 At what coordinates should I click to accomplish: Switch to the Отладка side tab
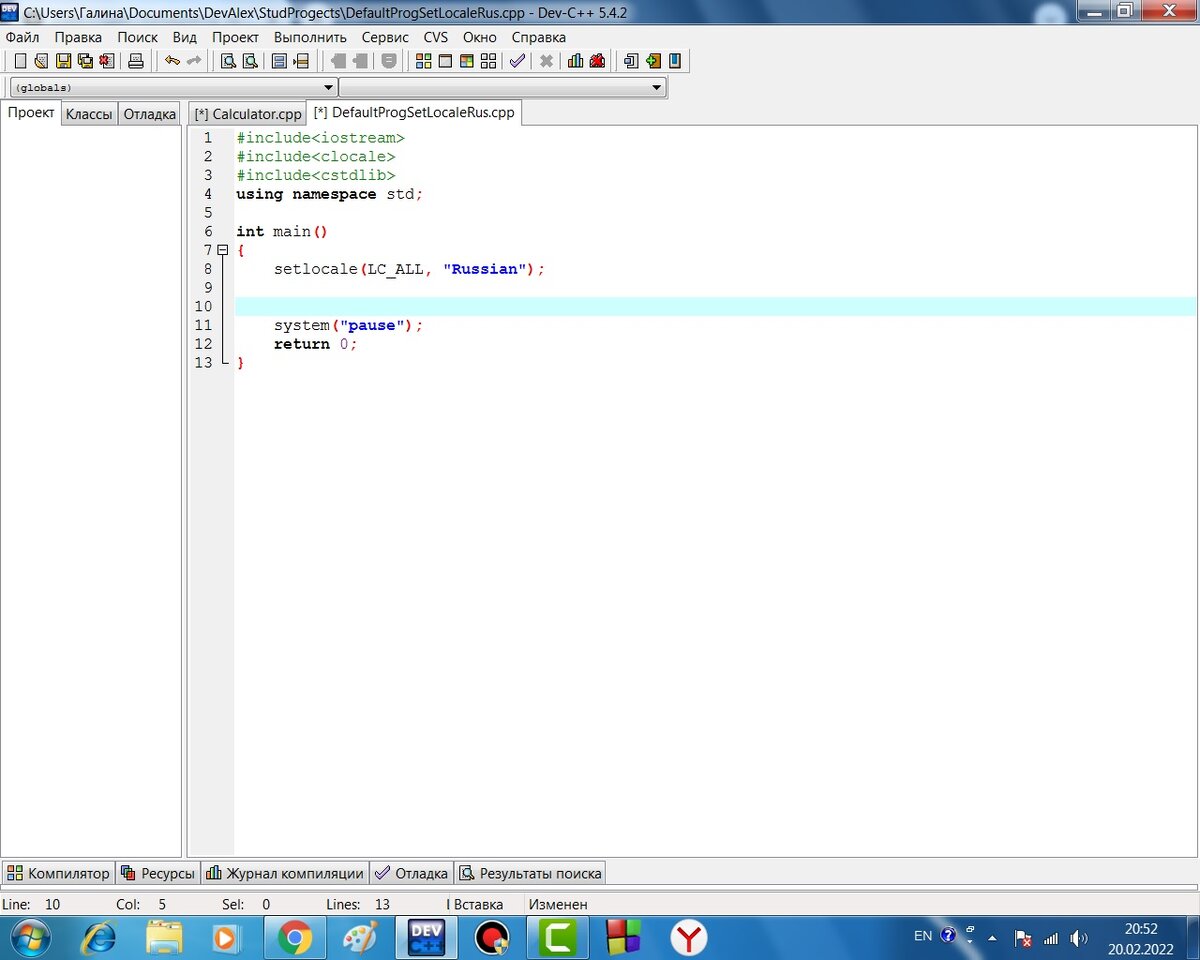point(150,114)
